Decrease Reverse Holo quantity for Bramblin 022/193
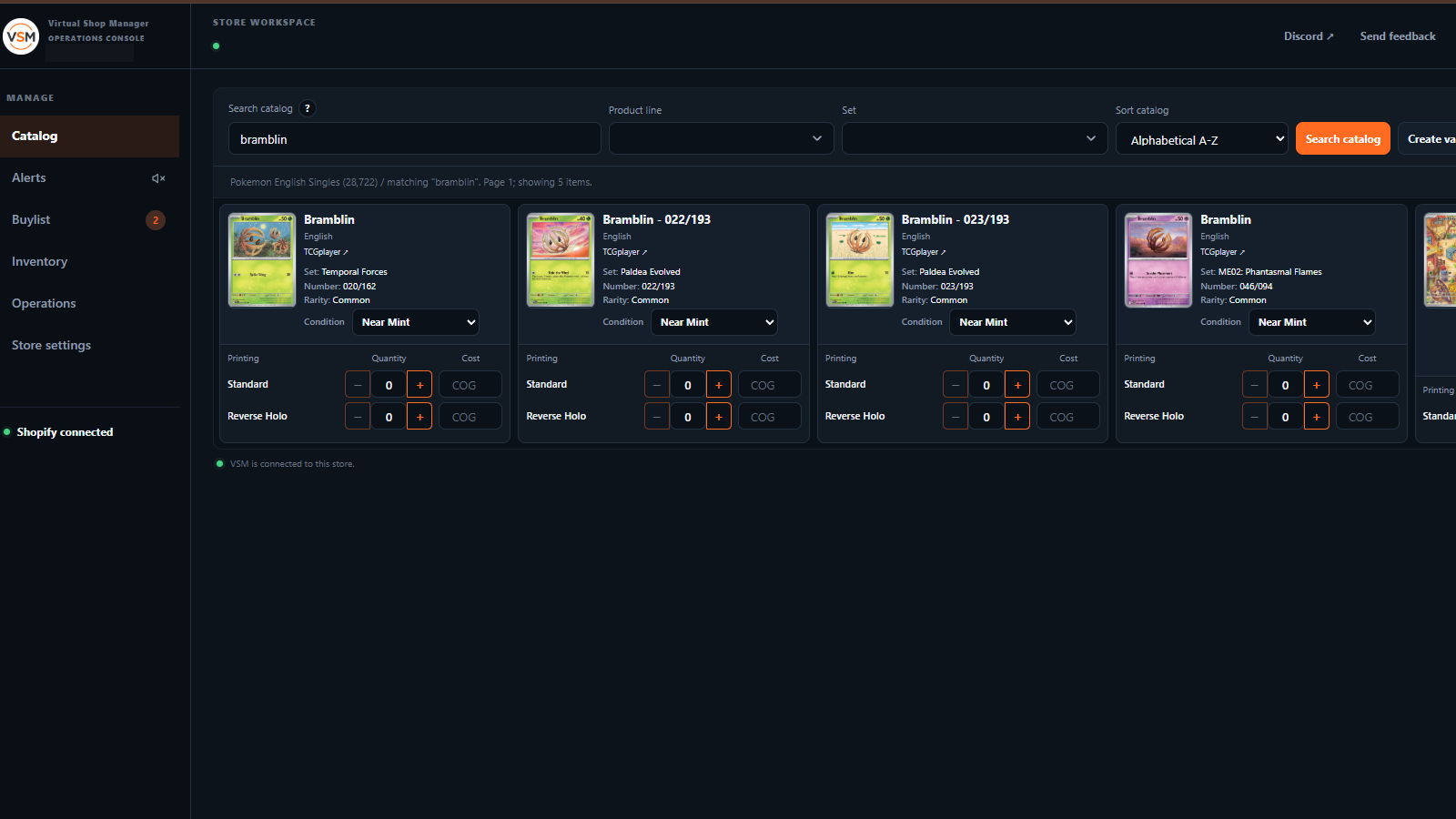The width and height of the screenshot is (1456, 819). click(x=657, y=417)
